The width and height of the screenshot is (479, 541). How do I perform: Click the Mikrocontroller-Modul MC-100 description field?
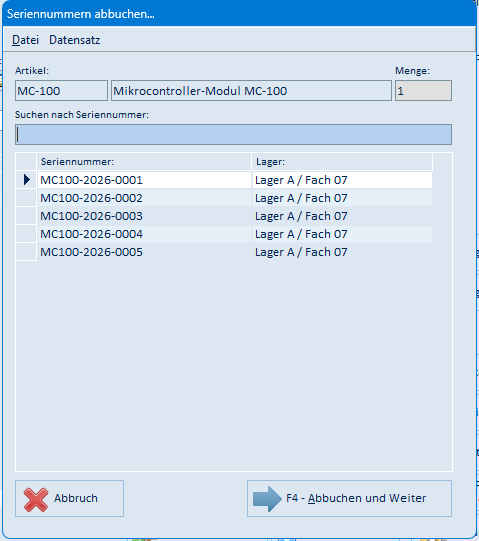(251, 91)
